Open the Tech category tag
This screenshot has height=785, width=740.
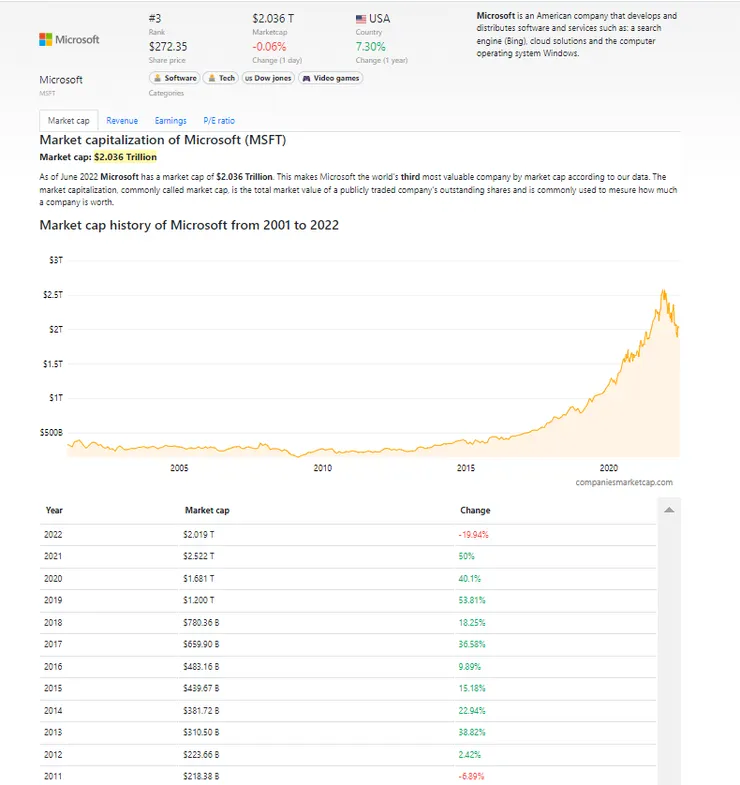click(221, 78)
